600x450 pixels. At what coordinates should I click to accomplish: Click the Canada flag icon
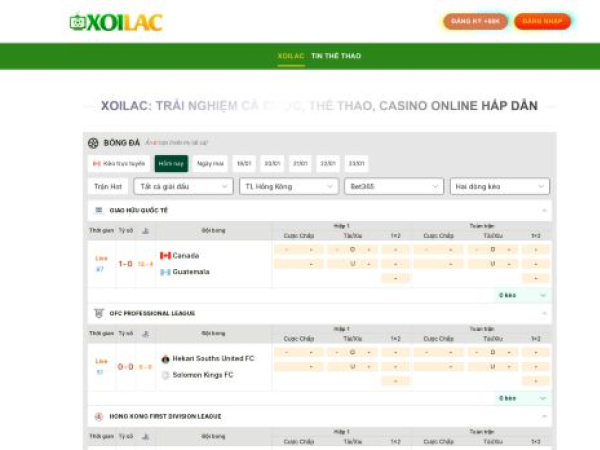pyautogui.click(x=165, y=255)
